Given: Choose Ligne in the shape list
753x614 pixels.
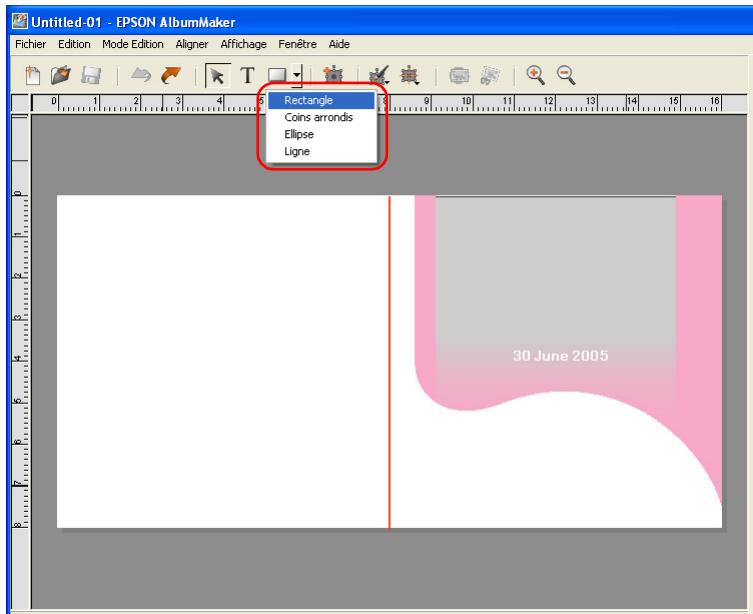Looking at the screenshot, I should click(x=321, y=151).
